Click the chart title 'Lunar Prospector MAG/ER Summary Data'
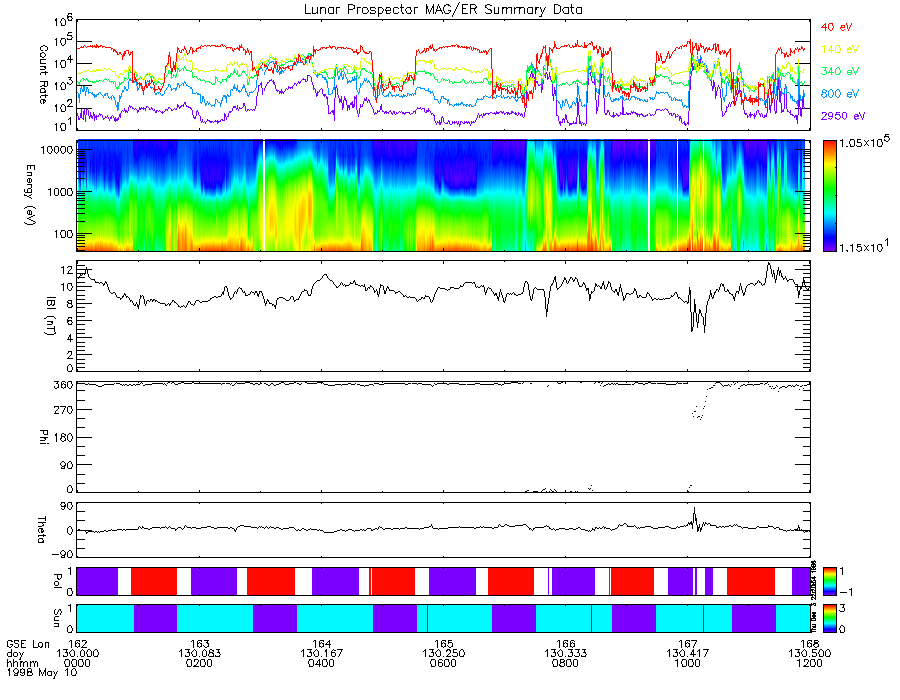The height and width of the screenshot is (700, 900). click(x=443, y=10)
